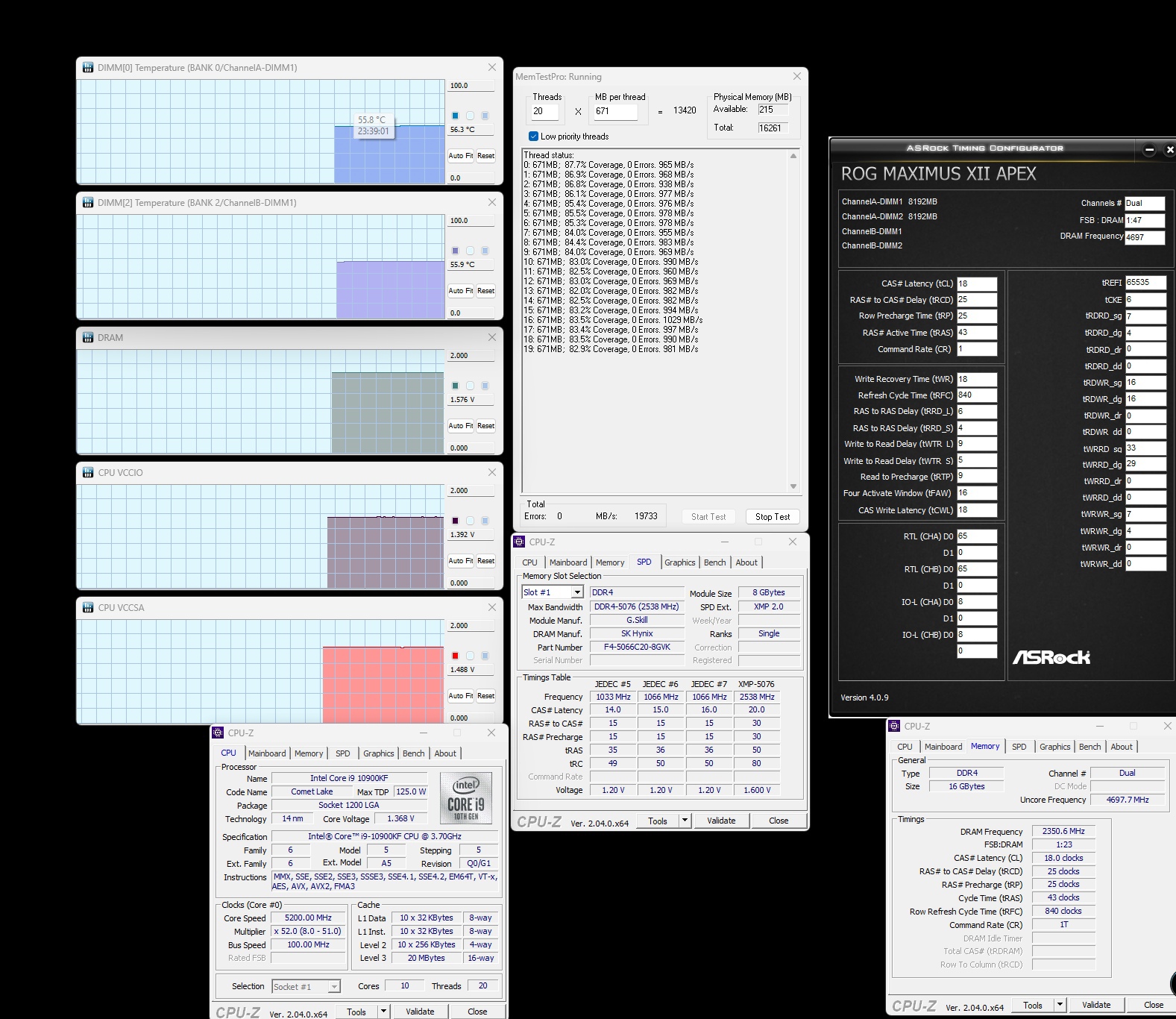Click Auto Fit in the DRAM graph window
1176x1019 pixels.
click(461, 426)
